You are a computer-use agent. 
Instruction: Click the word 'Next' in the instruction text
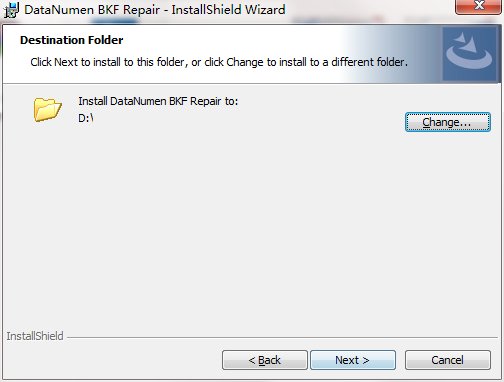(66, 62)
